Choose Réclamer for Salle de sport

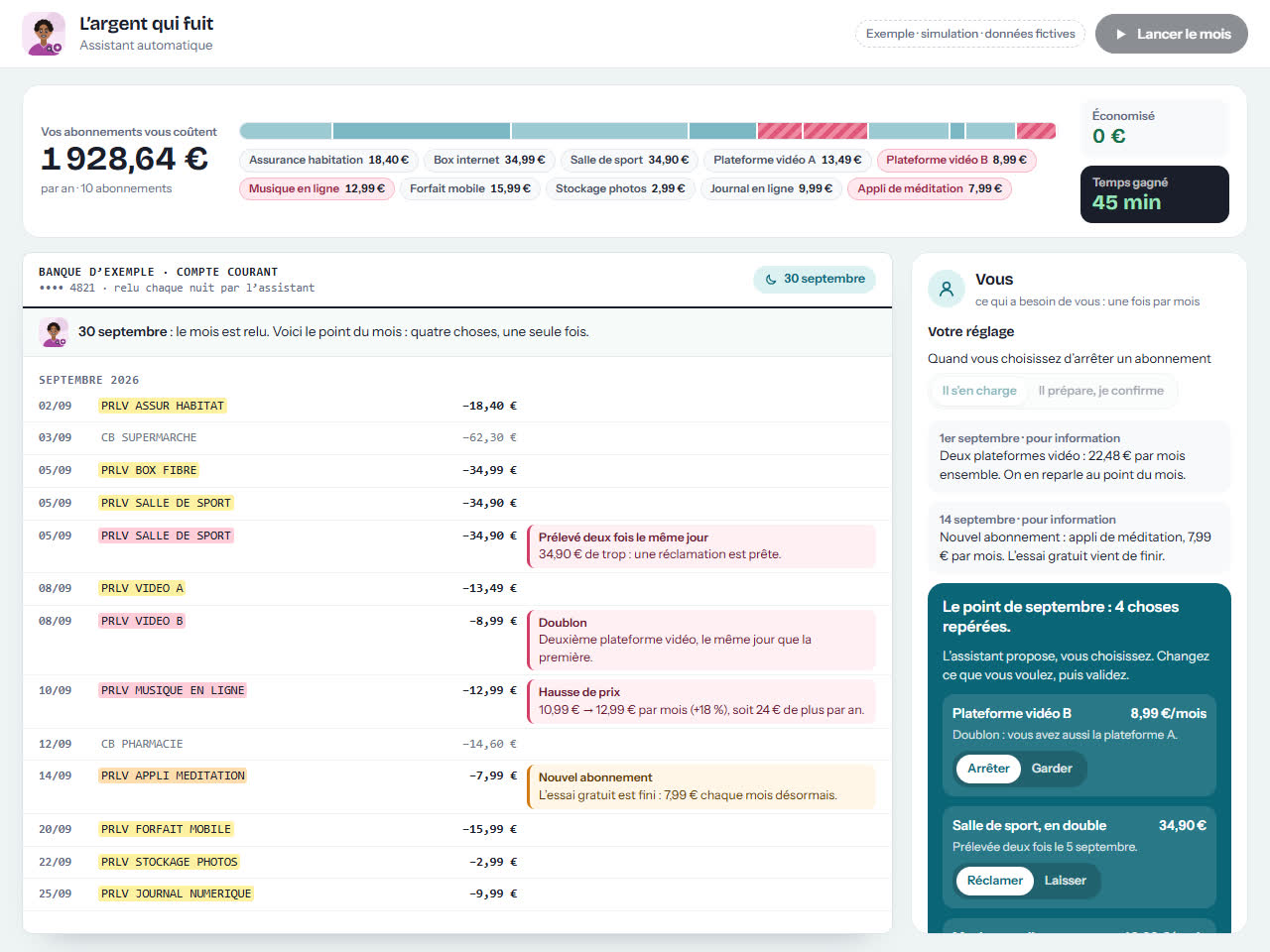[994, 881]
